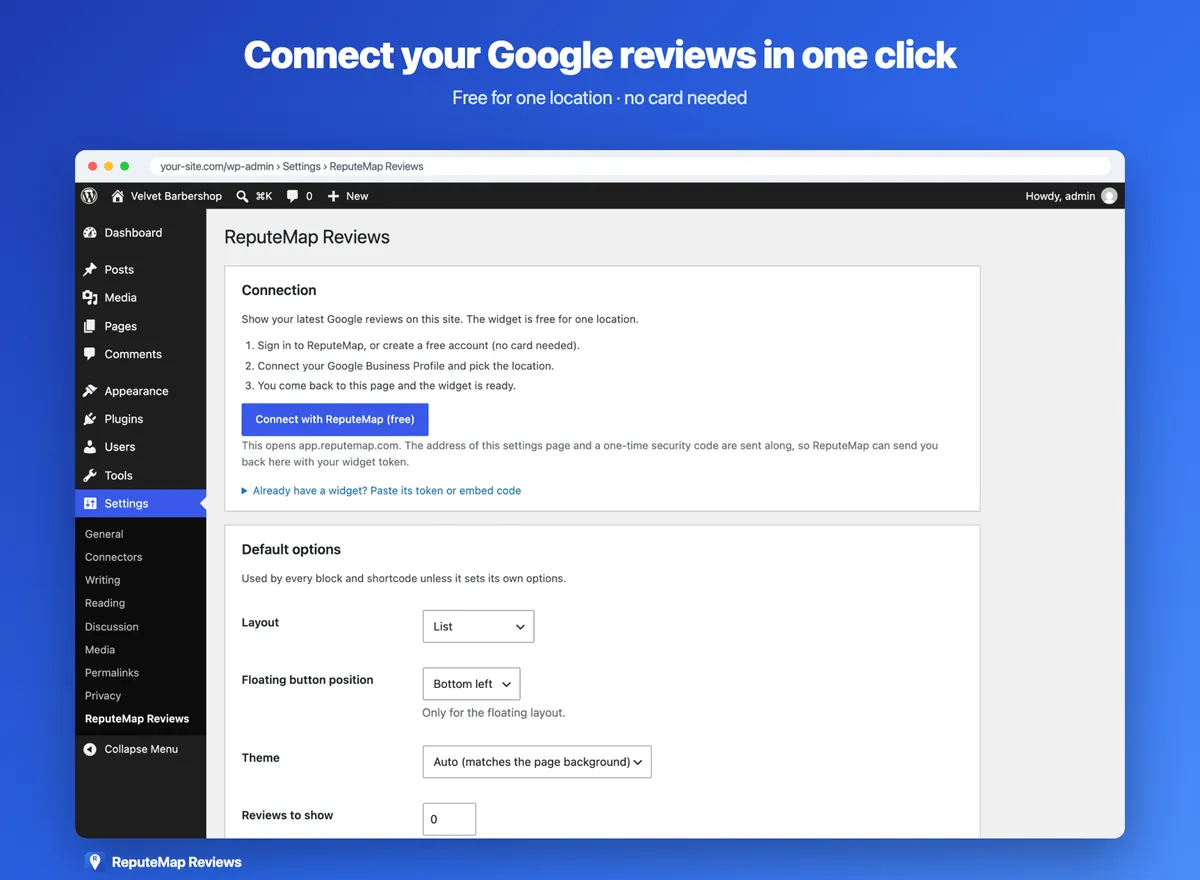Click the Reviews to show number field
This screenshot has height=880, width=1200.
[x=449, y=819]
